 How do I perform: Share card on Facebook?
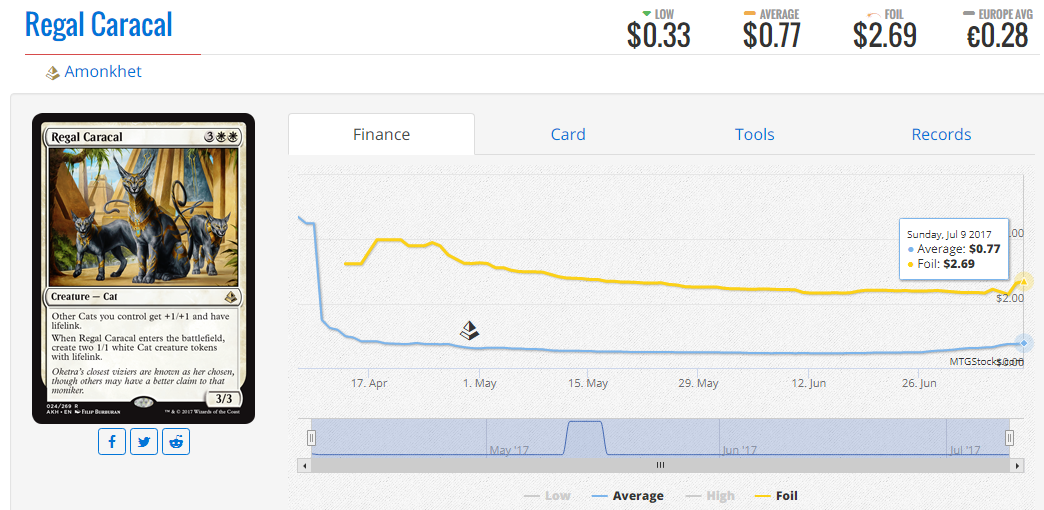click(112, 442)
